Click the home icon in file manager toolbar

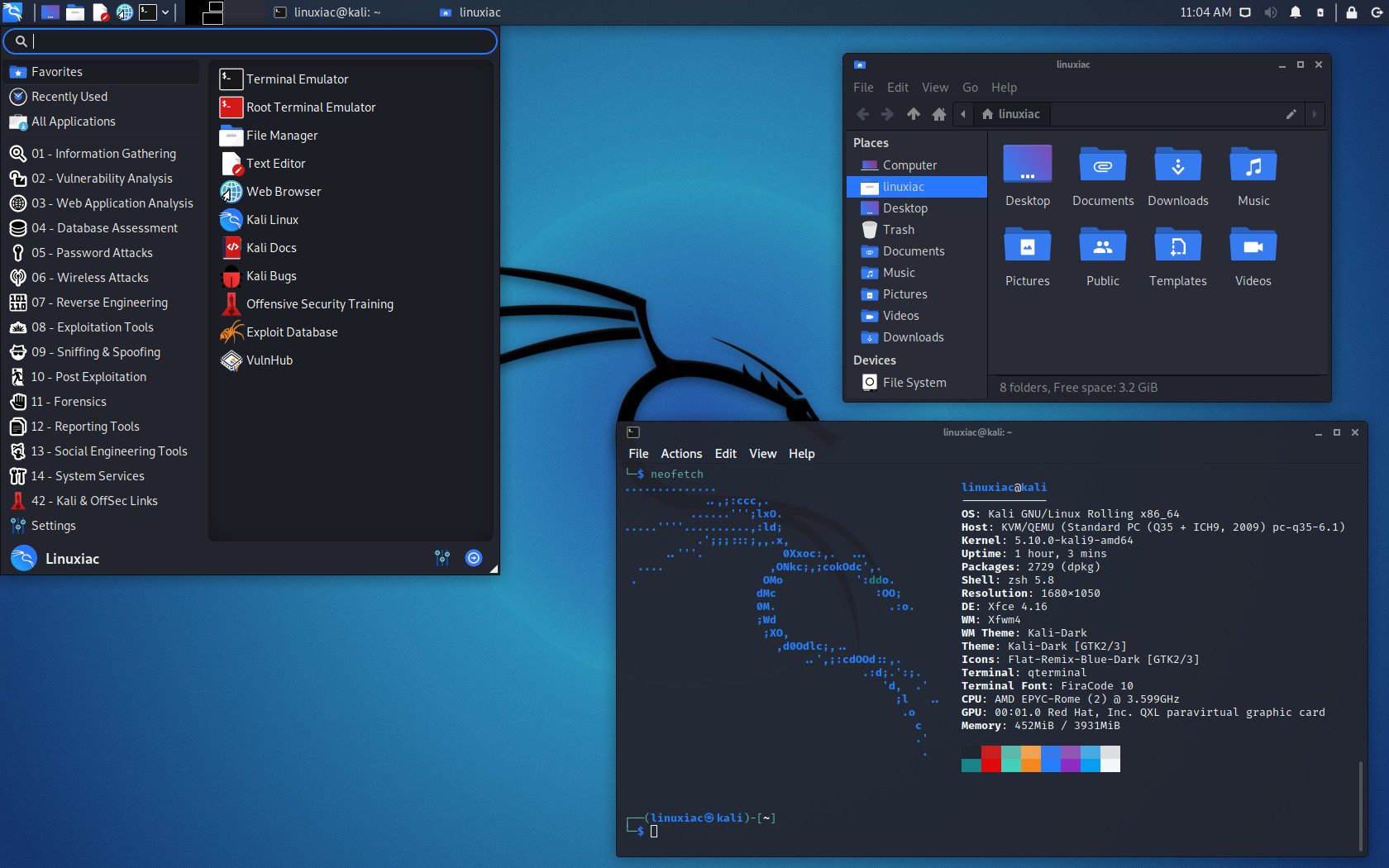click(x=939, y=114)
